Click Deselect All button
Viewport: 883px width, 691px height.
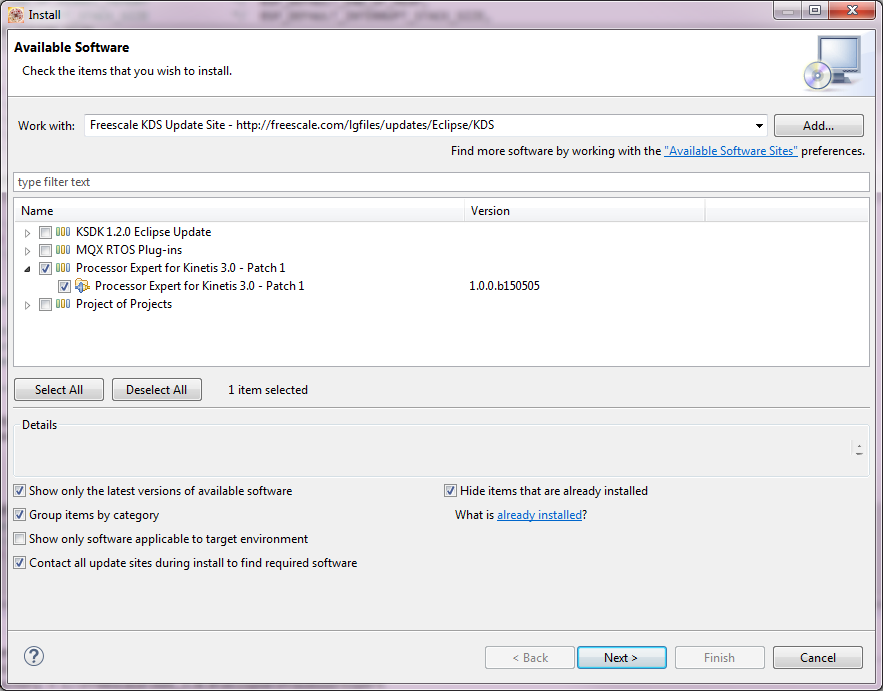tap(157, 390)
